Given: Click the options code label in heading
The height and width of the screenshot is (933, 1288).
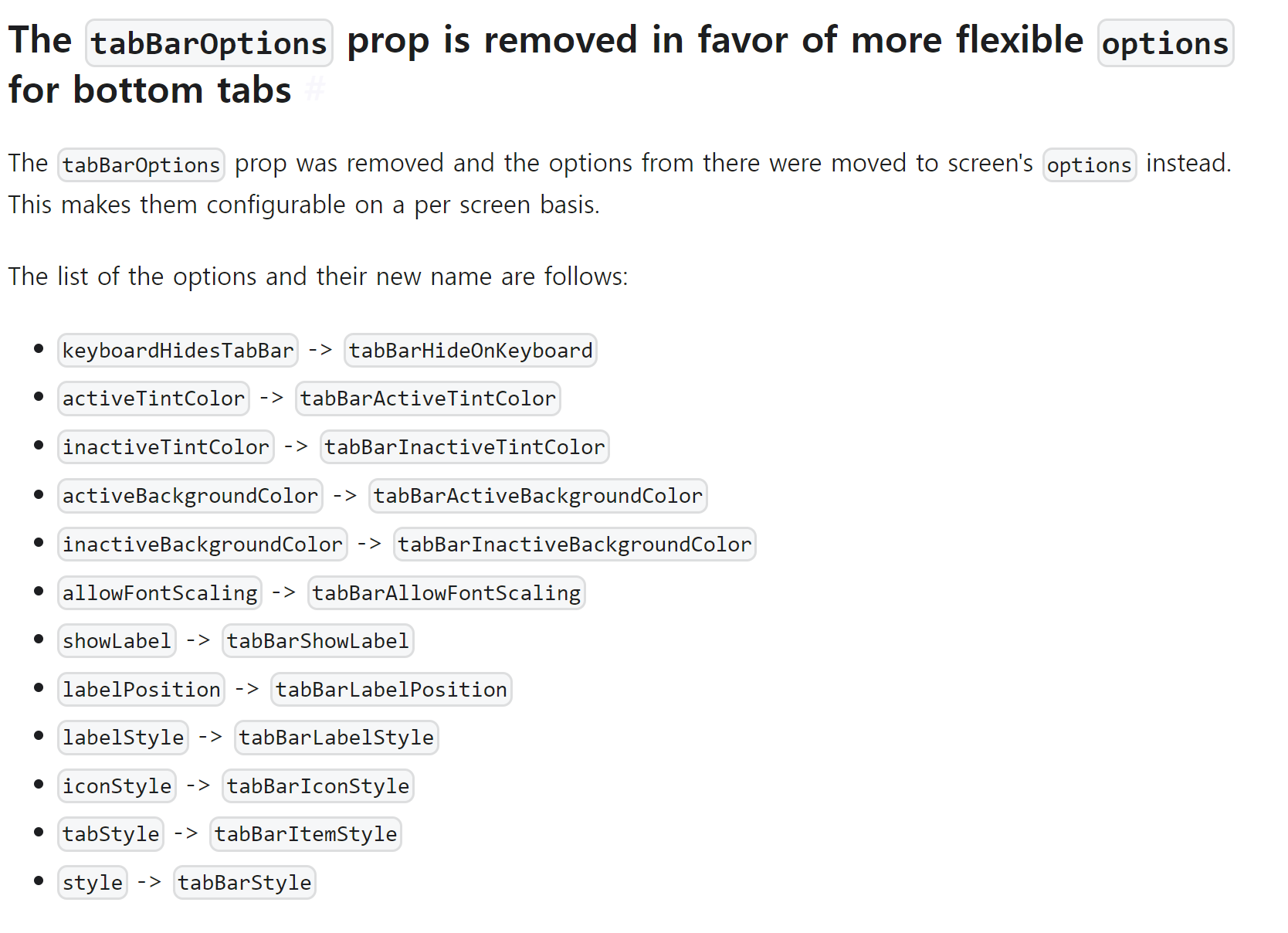Looking at the screenshot, I should (1165, 42).
